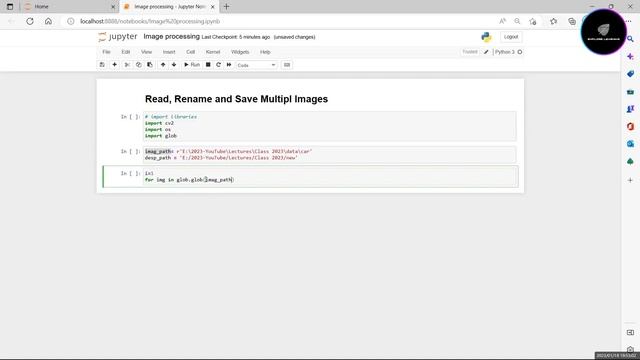Click the Last Checkpoint text

(x=236, y=37)
